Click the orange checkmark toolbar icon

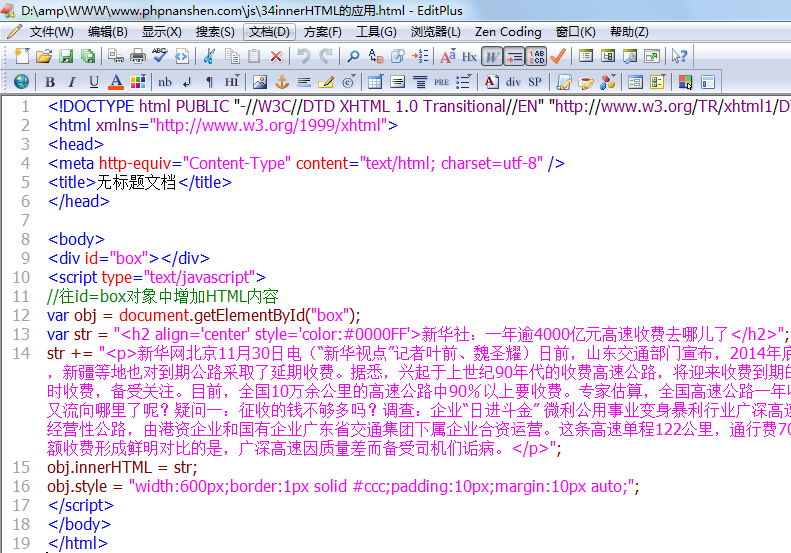click(x=558, y=56)
